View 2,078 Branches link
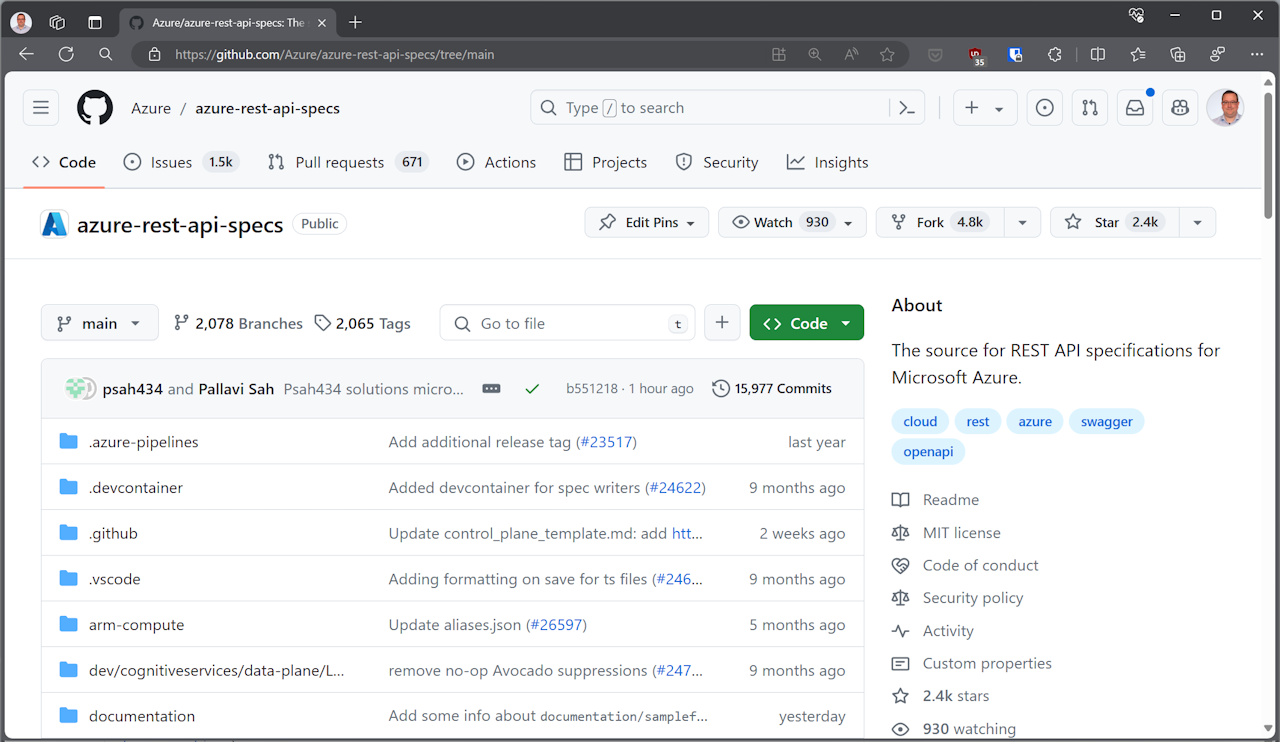 tap(238, 323)
